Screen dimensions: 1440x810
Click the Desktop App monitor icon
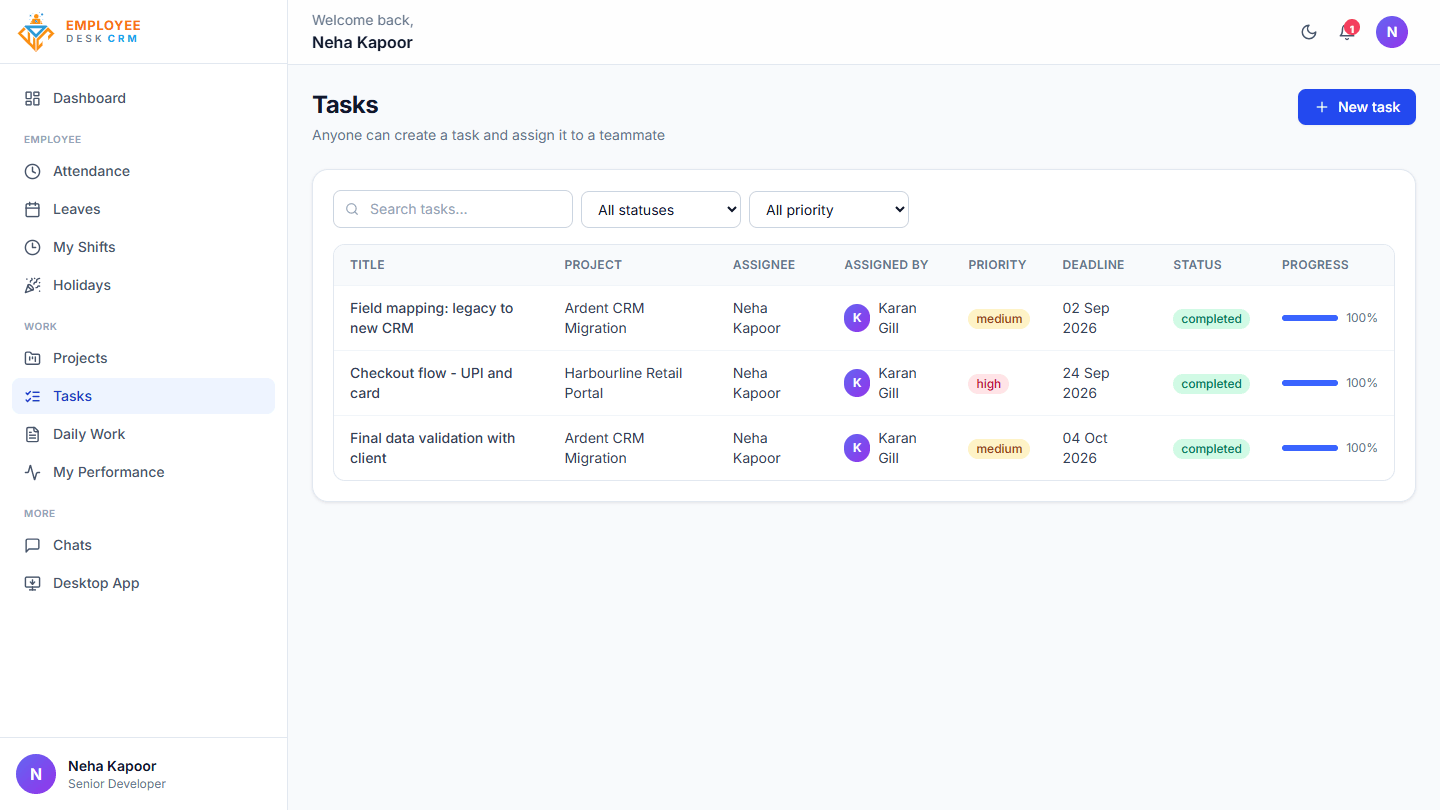(33, 583)
